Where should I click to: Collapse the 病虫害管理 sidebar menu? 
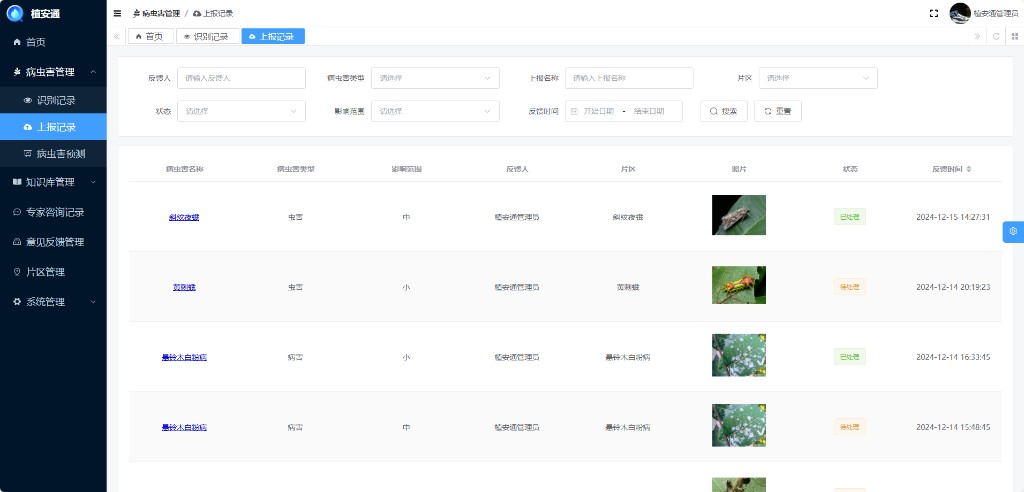click(x=53, y=72)
